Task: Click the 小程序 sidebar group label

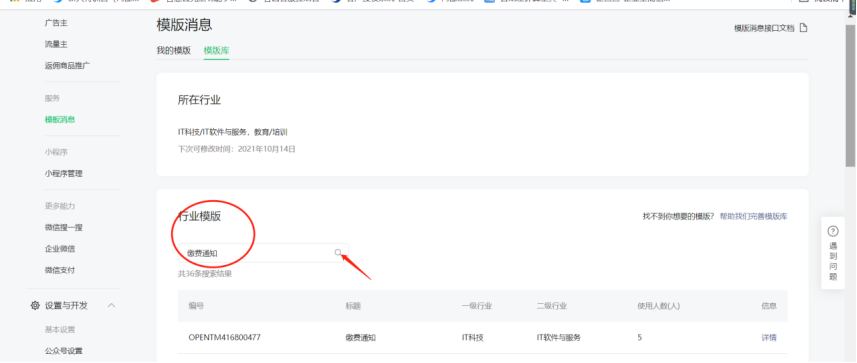Action: pos(56,152)
